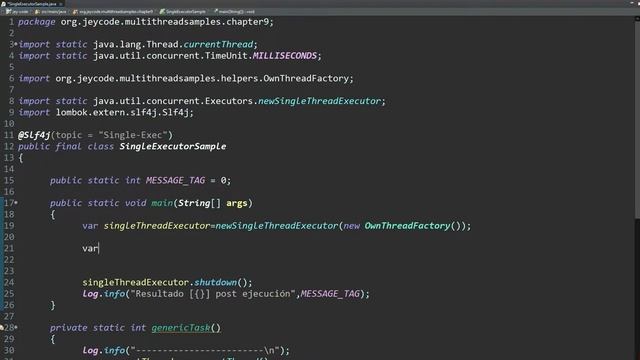
Task: Click MESSAGE_TAG argument on line 25
Action: click(x=330, y=294)
